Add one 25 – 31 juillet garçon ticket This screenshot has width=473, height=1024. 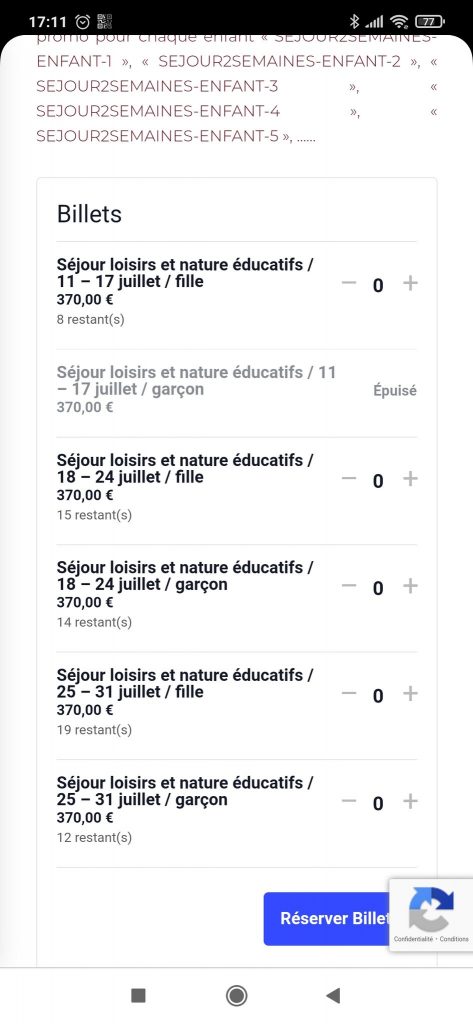[x=410, y=801]
